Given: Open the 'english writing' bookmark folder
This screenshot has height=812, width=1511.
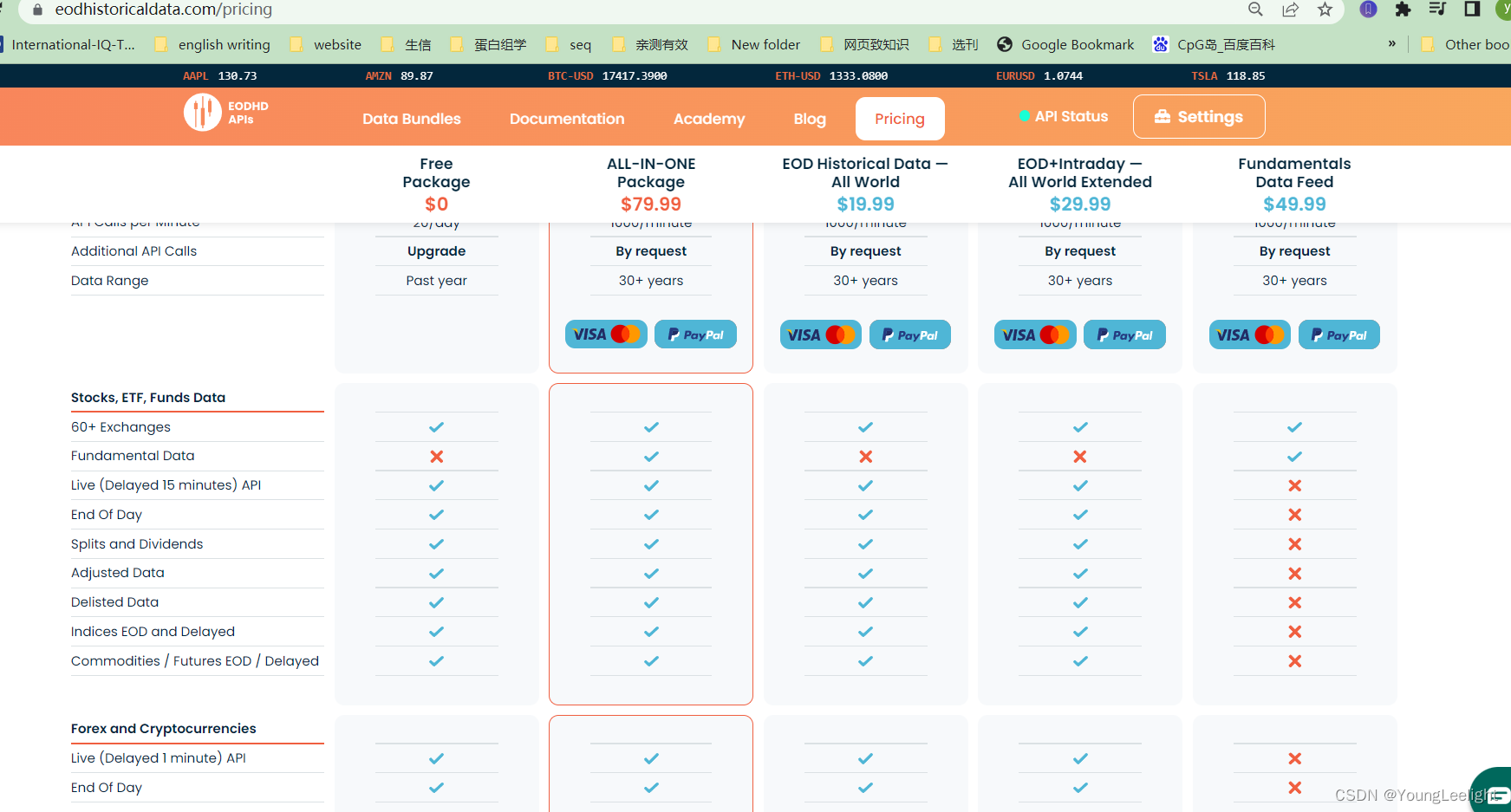Looking at the screenshot, I should (x=212, y=45).
